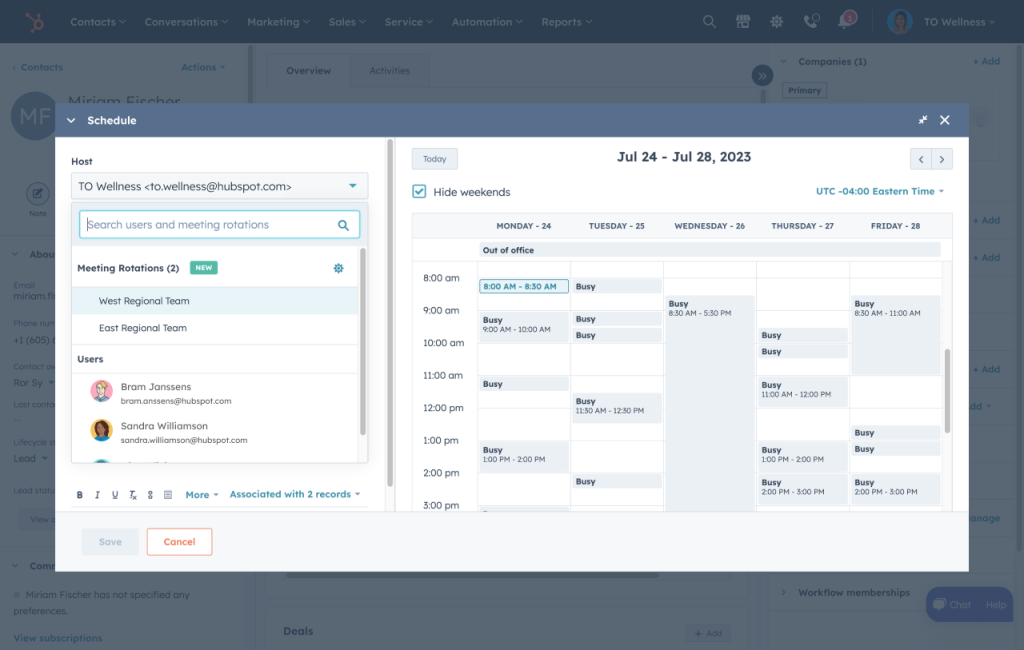Shrink the Schedule dialog window

coord(922,120)
